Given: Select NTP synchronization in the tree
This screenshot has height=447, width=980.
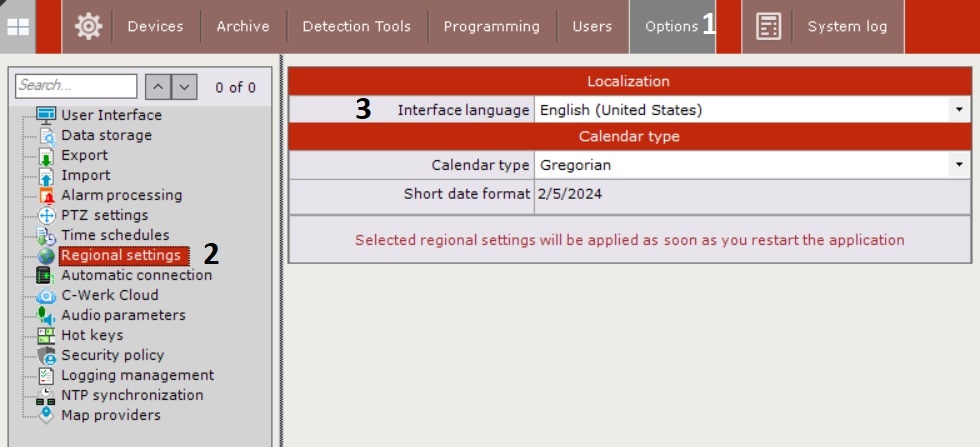Looking at the screenshot, I should point(132,395).
